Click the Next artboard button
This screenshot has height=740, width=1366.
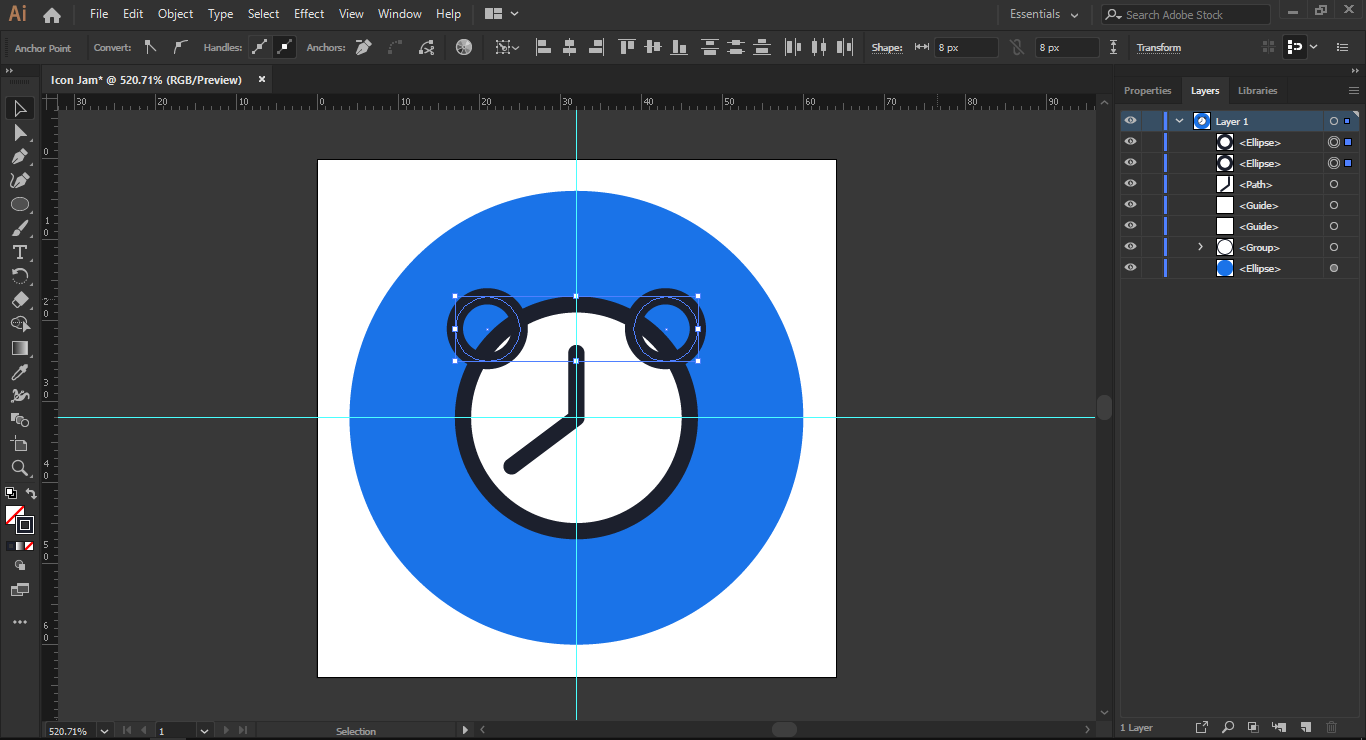coord(226,731)
